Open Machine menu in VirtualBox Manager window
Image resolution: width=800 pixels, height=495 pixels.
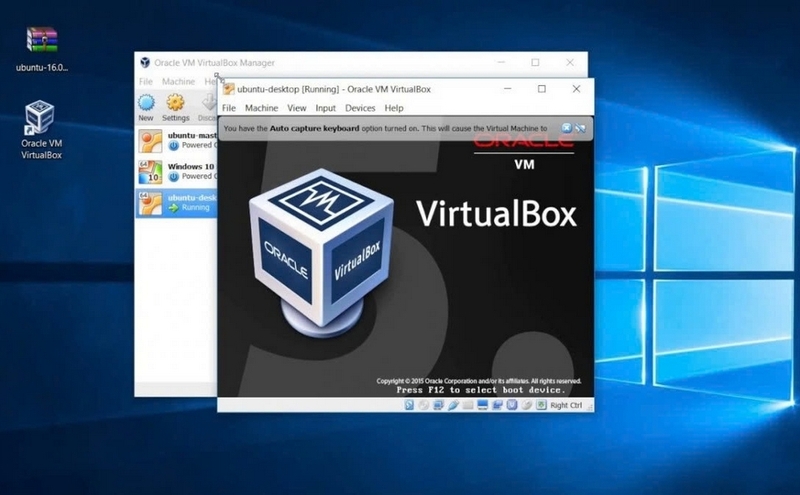179,82
